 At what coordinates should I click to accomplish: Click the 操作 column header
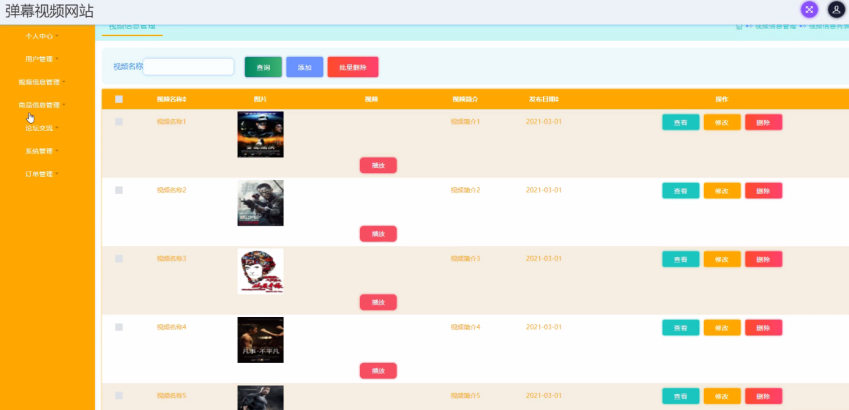click(722, 100)
